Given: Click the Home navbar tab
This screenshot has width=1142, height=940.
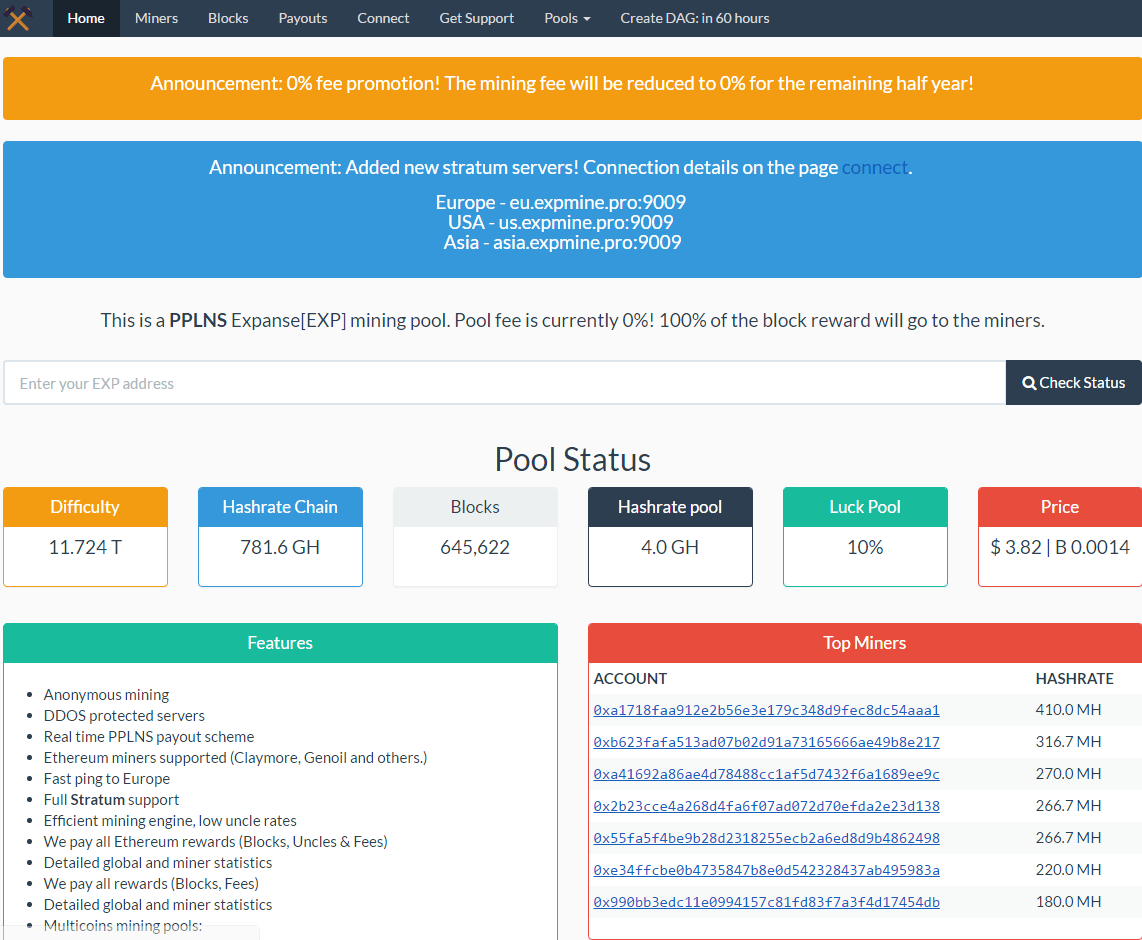Looking at the screenshot, I should coord(86,18).
